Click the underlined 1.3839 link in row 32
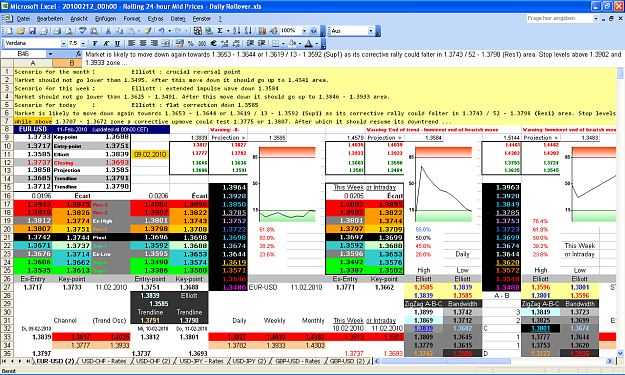 tap(423, 328)
